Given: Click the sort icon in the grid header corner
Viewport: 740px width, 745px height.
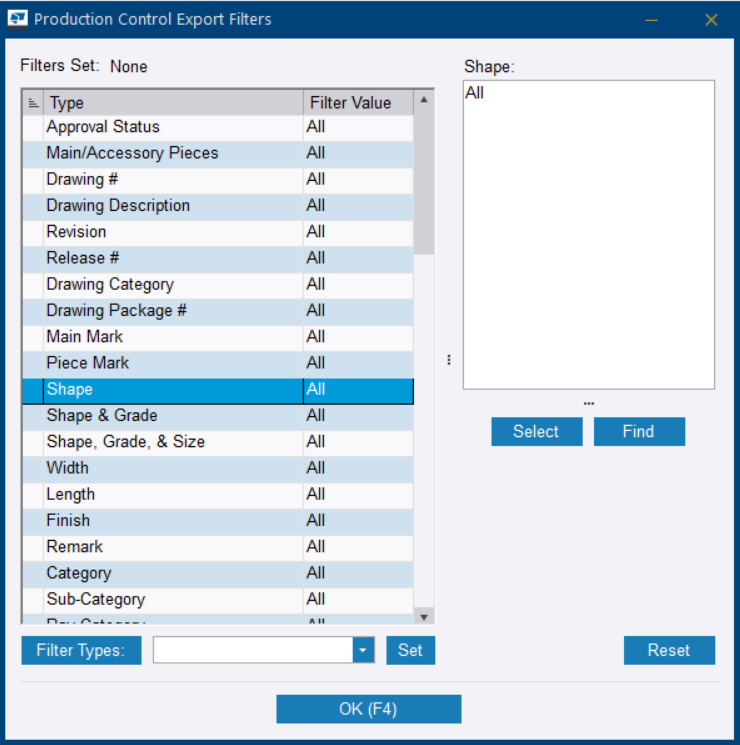Looking at the screenshot, I should [33, 103].
